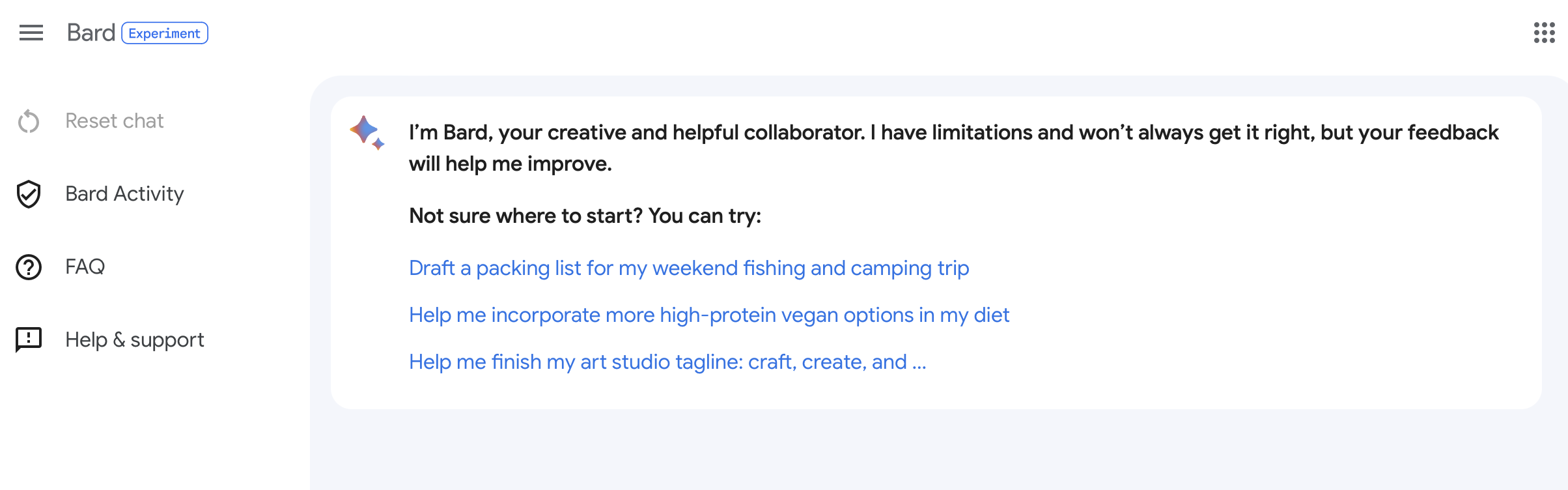Click the Bard sparkle logo icon
Screen dimensions: 1568x490
367,132
